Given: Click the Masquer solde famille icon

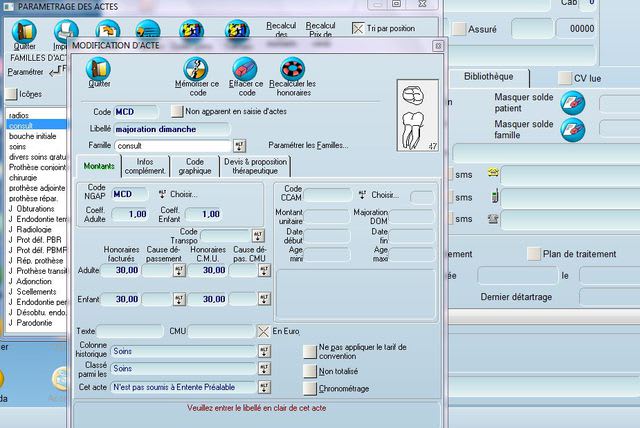Looking at the screenshot, I should tap(572, 129).
